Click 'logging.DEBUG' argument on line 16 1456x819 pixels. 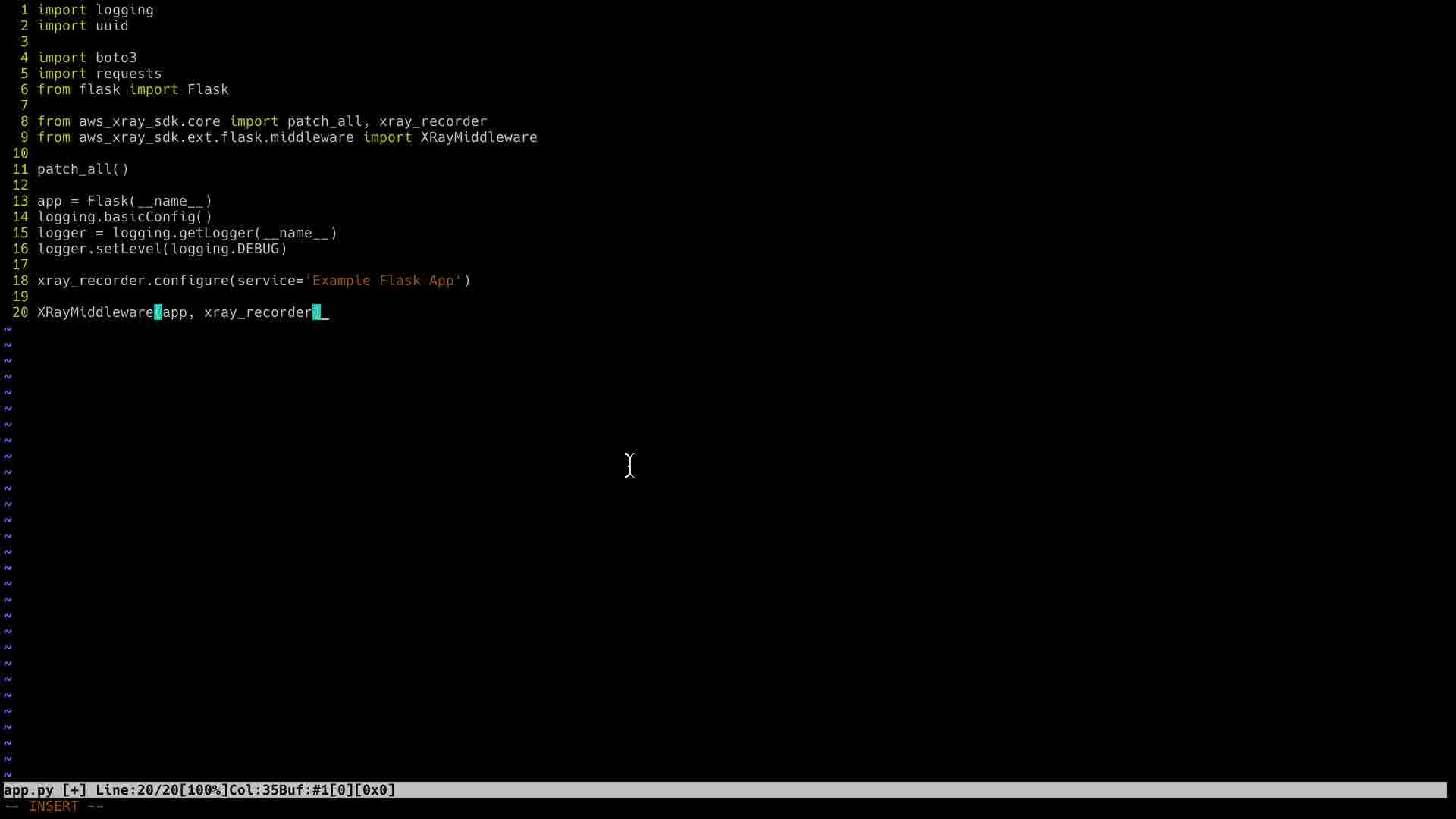[224, 249]
